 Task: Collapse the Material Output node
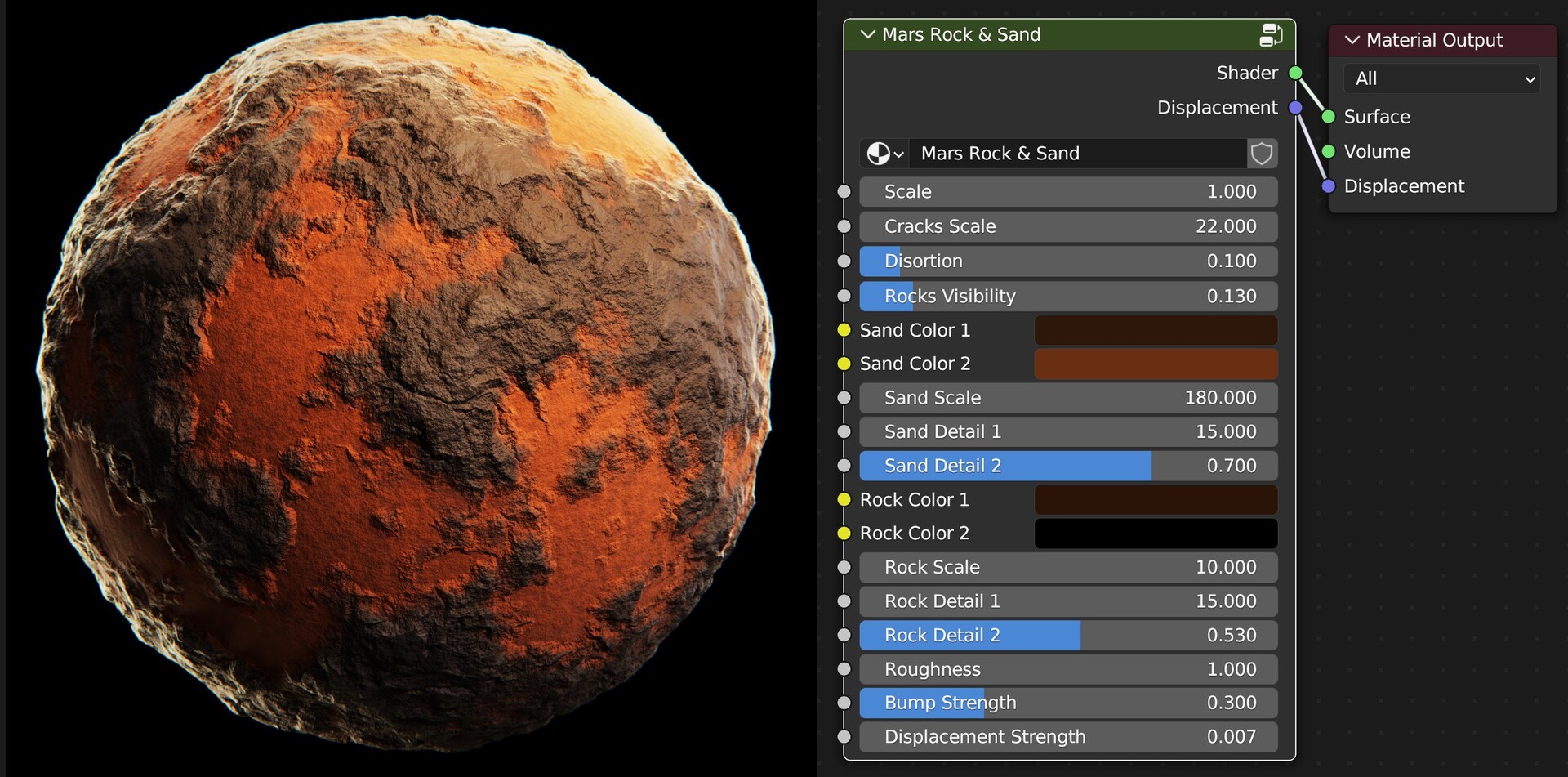click(x=1352, y=39)
